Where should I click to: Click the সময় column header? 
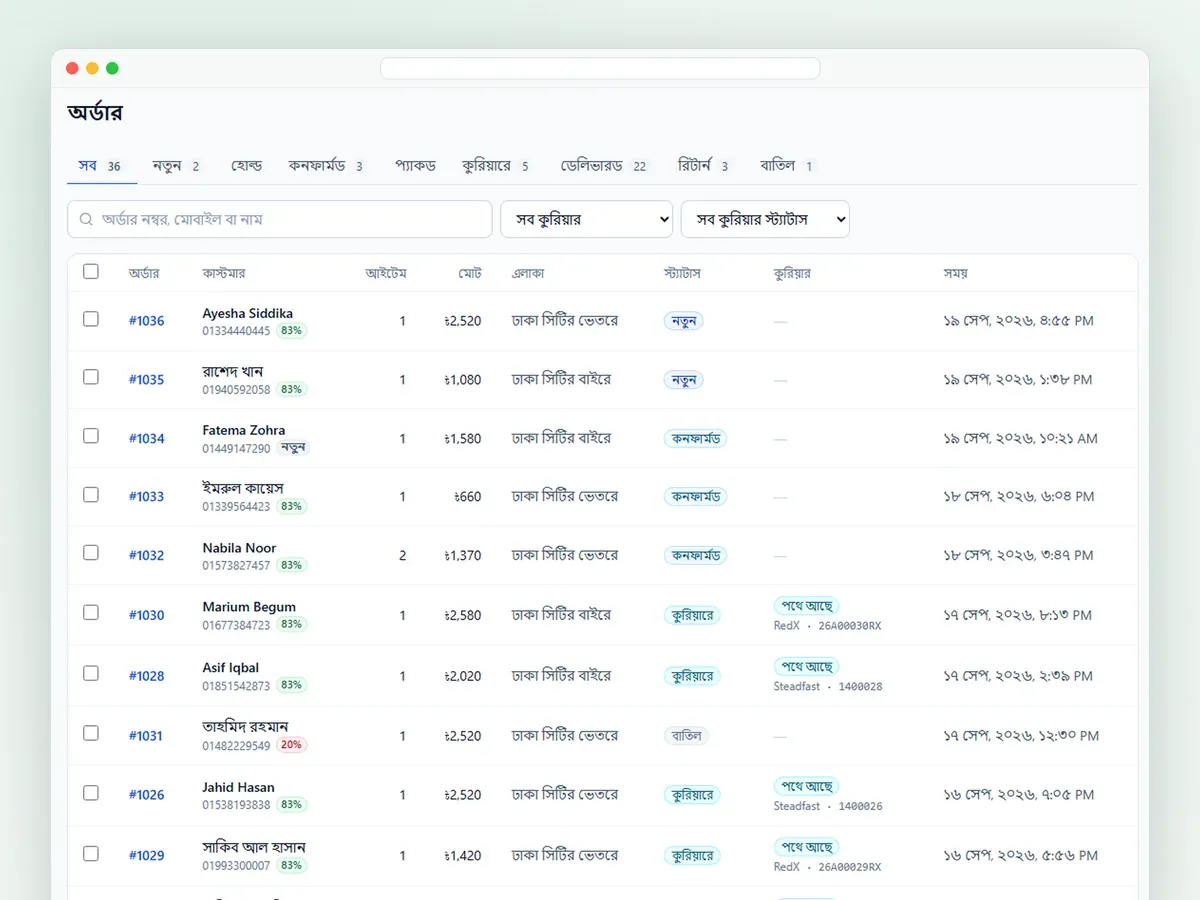(955, 272)
